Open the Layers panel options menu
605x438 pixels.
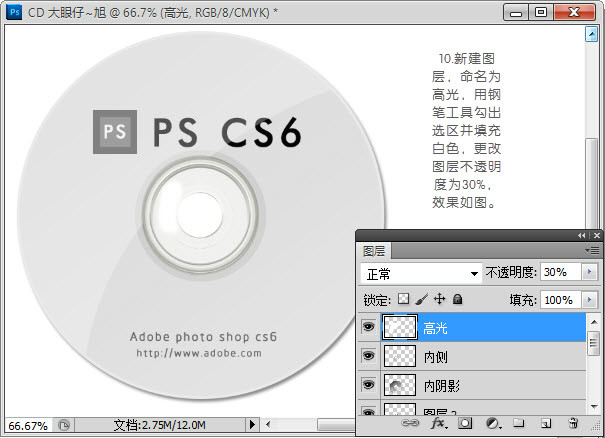coord(594,250)
